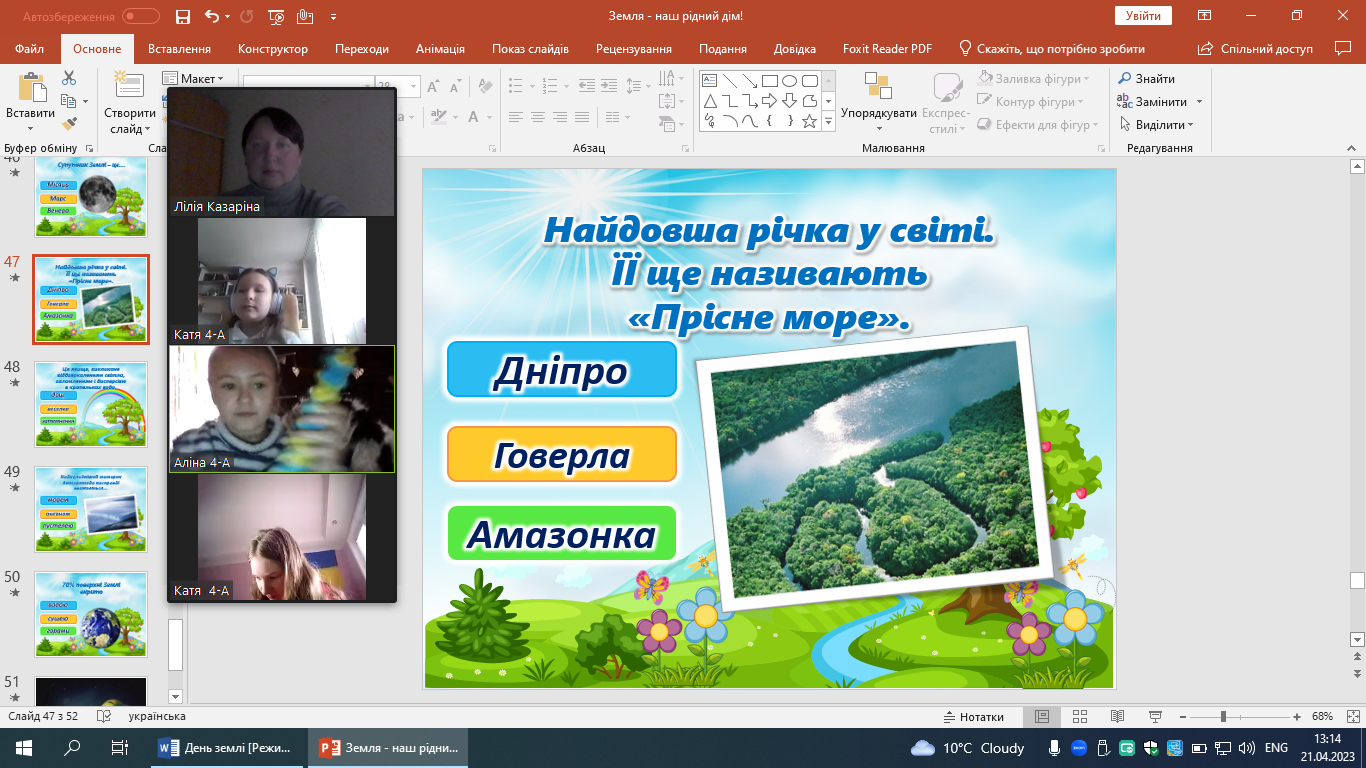Open the Рецензування tab
1366x768 pixels.
(636, 49)
